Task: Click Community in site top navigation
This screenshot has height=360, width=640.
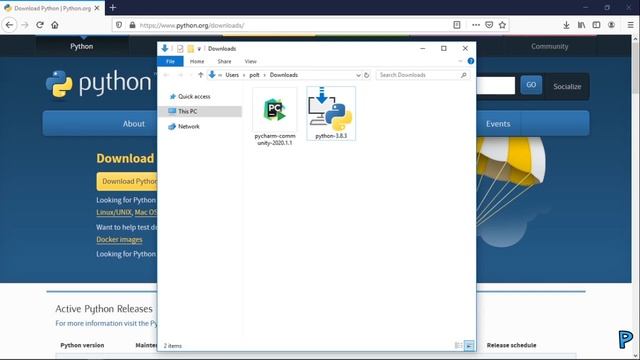Action: tap(549, 47)
